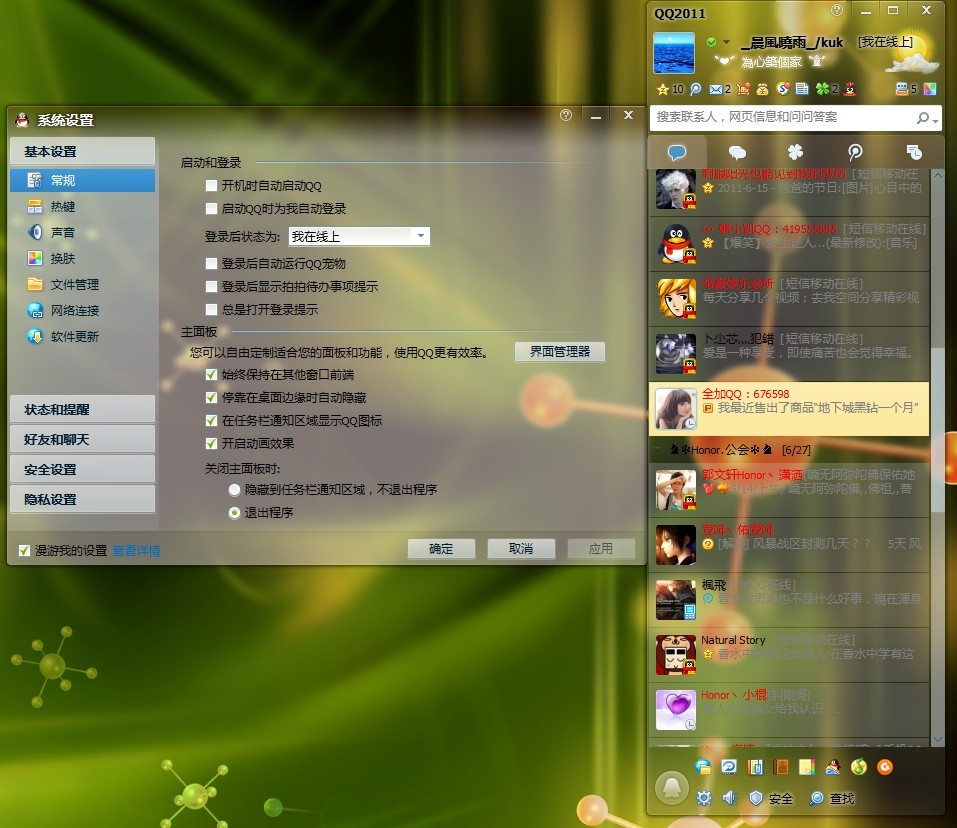The image size is (957, 828).
Task: Open QQ Zone star icon in QQ2011
Action: (x=663, y=90)
